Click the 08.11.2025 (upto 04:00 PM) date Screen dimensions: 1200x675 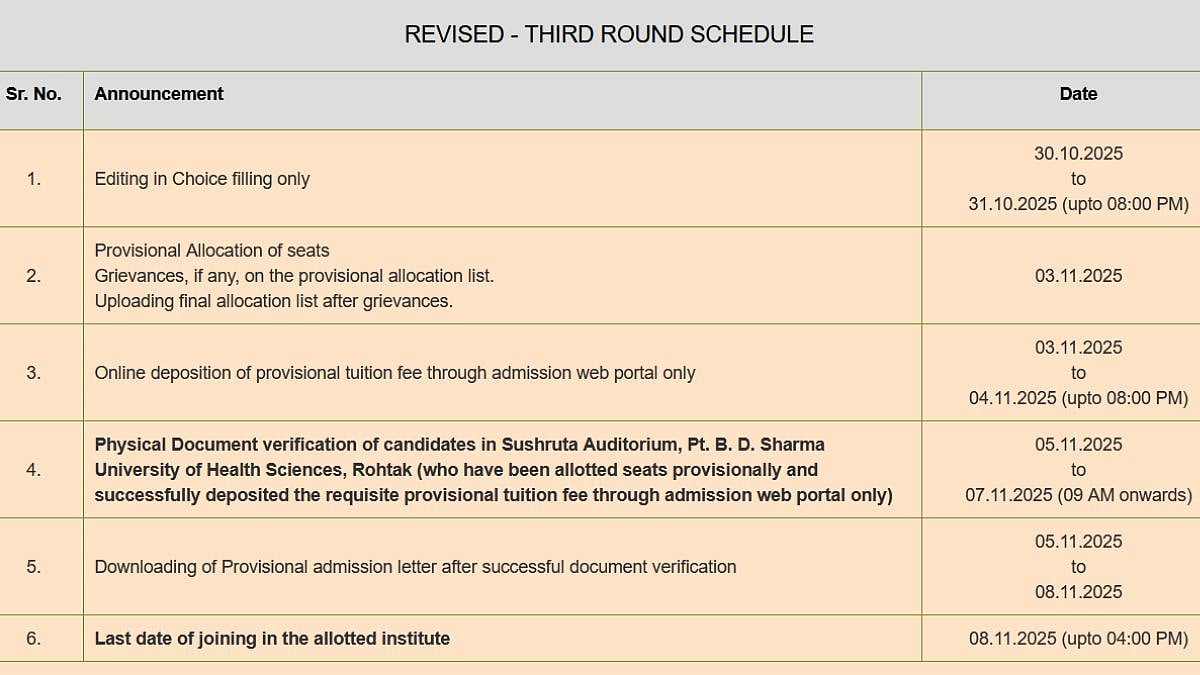(1078, 638)
